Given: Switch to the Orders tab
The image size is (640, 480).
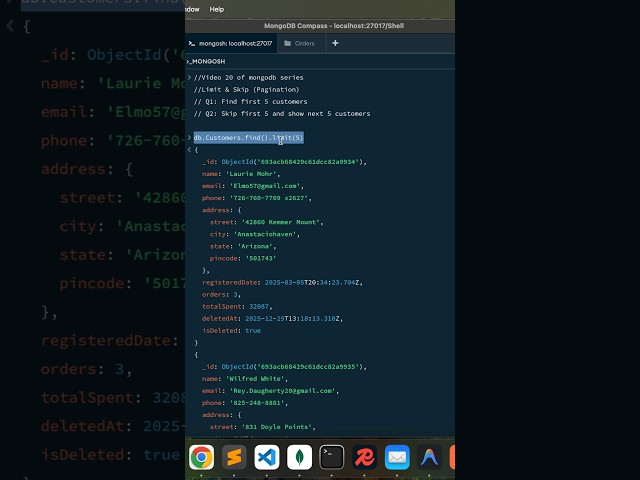Looking at the screenshot, I should tap(301, 43).
